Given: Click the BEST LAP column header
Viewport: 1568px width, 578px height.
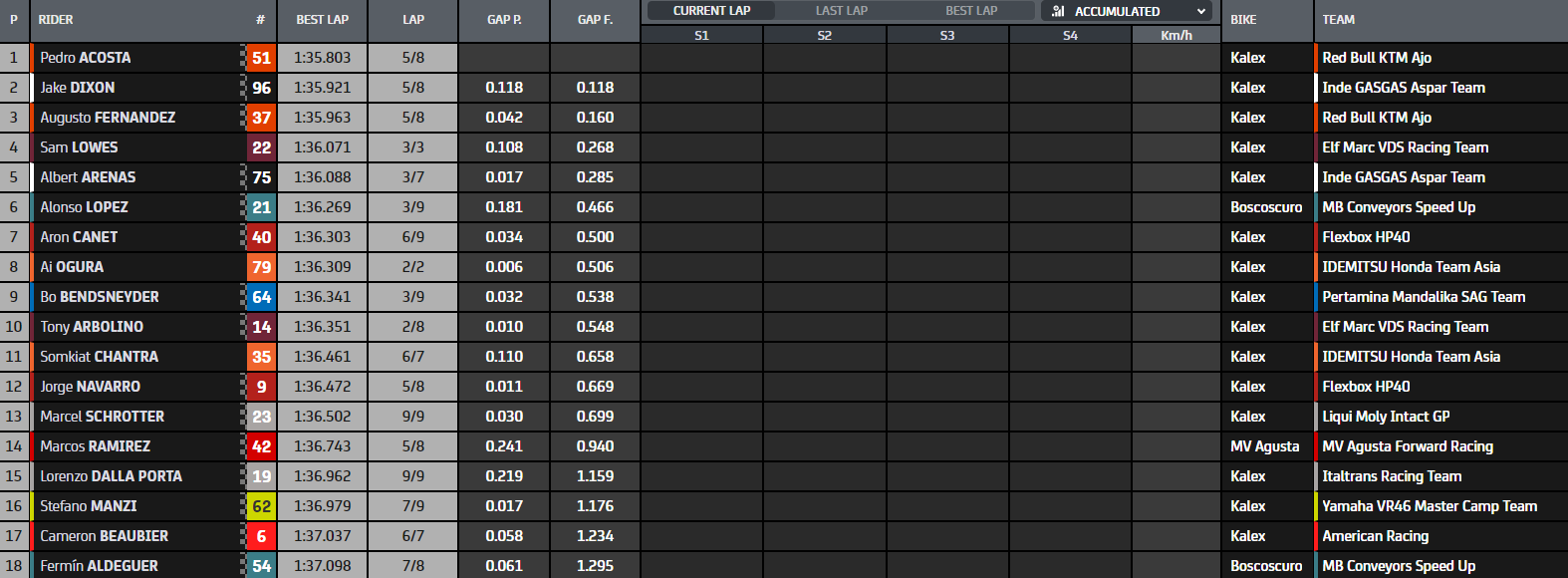Looking at the screenshot, I should pos(322,20).
